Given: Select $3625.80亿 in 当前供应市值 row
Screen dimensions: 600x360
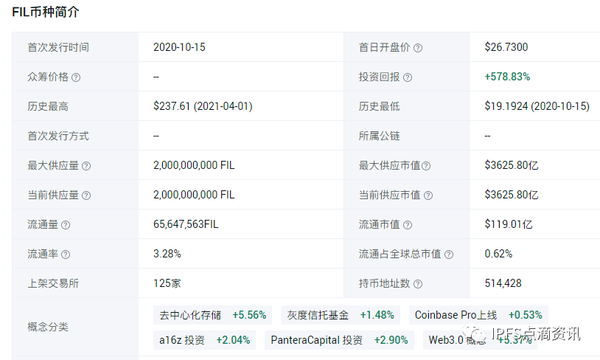Looking at the screenshot, I should click(511, 195).
